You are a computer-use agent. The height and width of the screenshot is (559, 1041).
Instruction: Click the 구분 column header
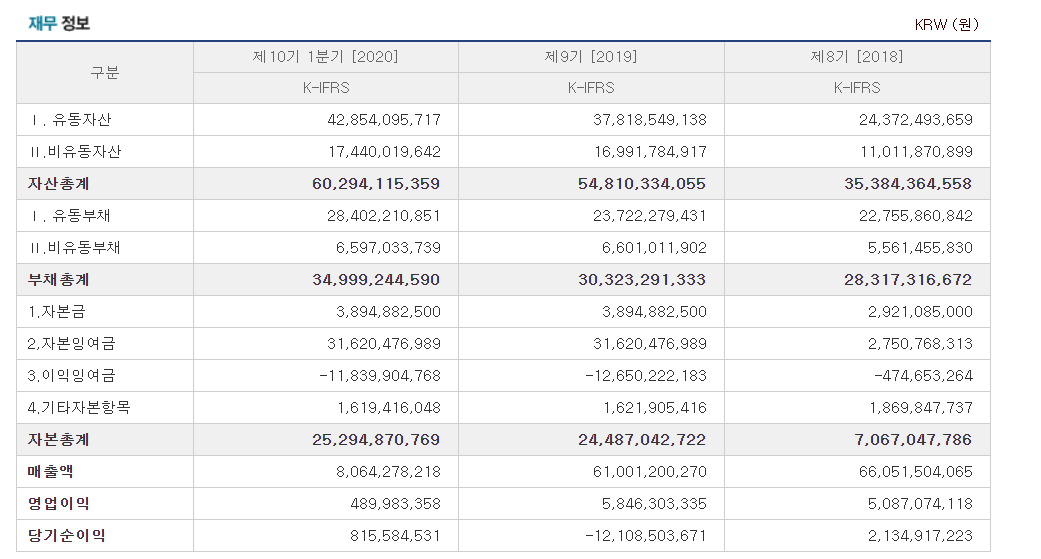pyautogui.click(x=104, y=72)
